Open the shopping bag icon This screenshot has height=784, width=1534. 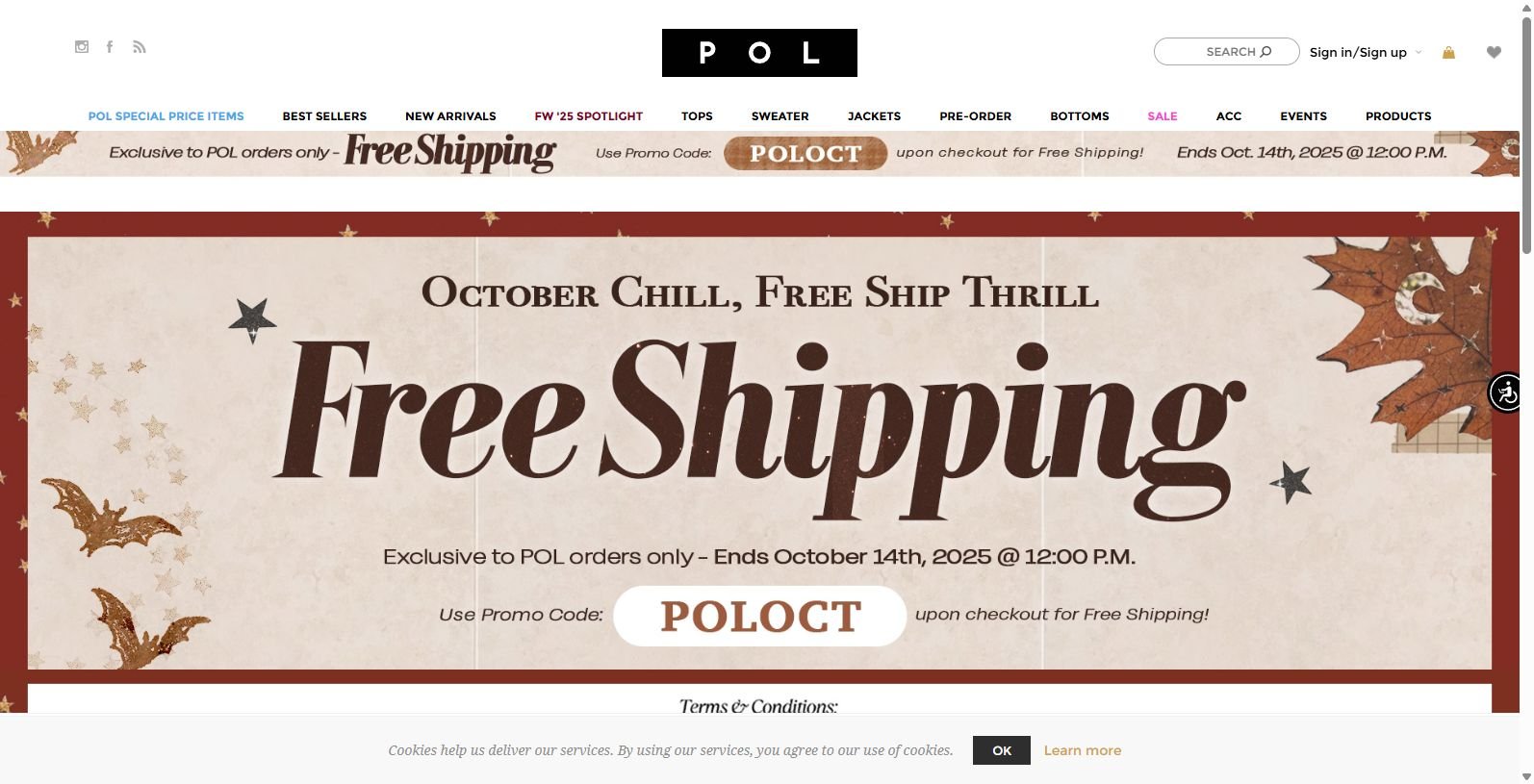click(1448, 53)
